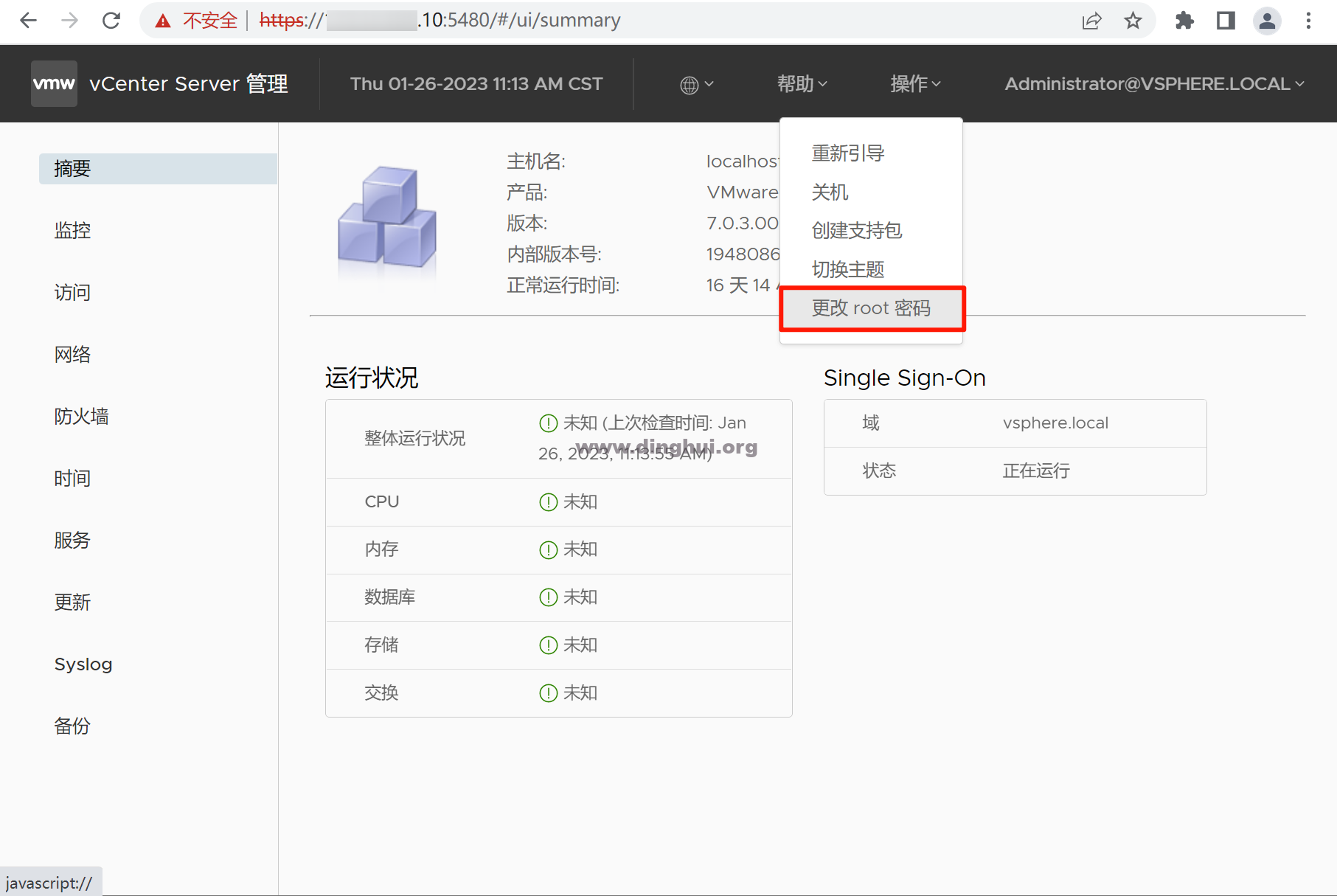The width and height of the screenshot is (1337, 896).
Task: Select 创建支持包 menu entry
Action: tap(857, 231)
